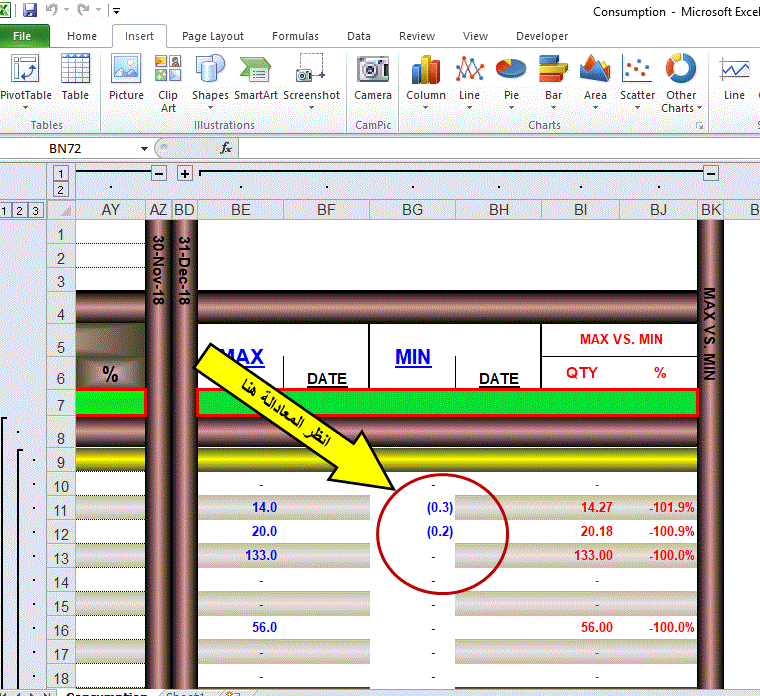
Task: Open the Name Box dropdown
Action: tap(144, 149)
